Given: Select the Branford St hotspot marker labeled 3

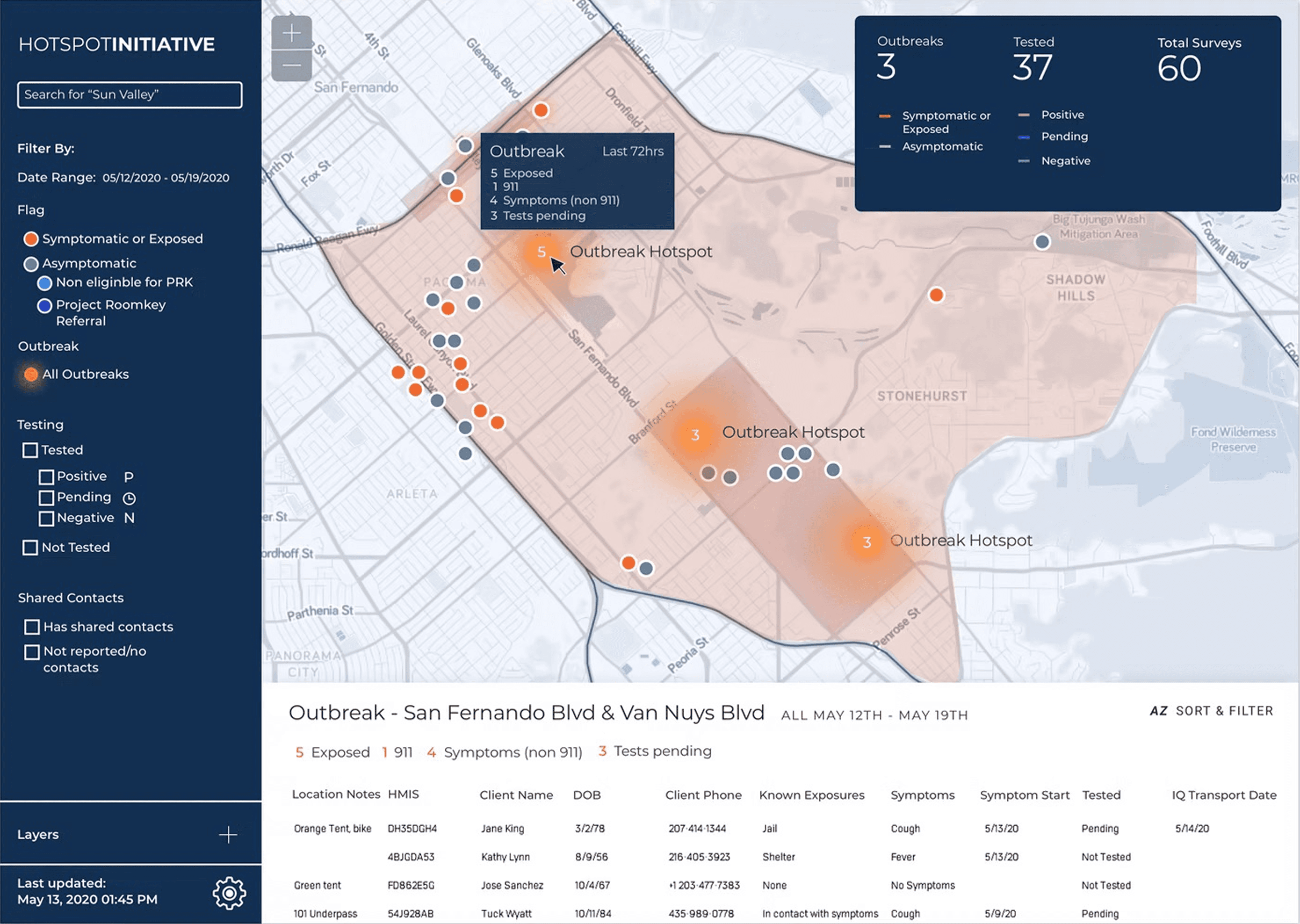Looking at the screenshot, I should [695, 435].
